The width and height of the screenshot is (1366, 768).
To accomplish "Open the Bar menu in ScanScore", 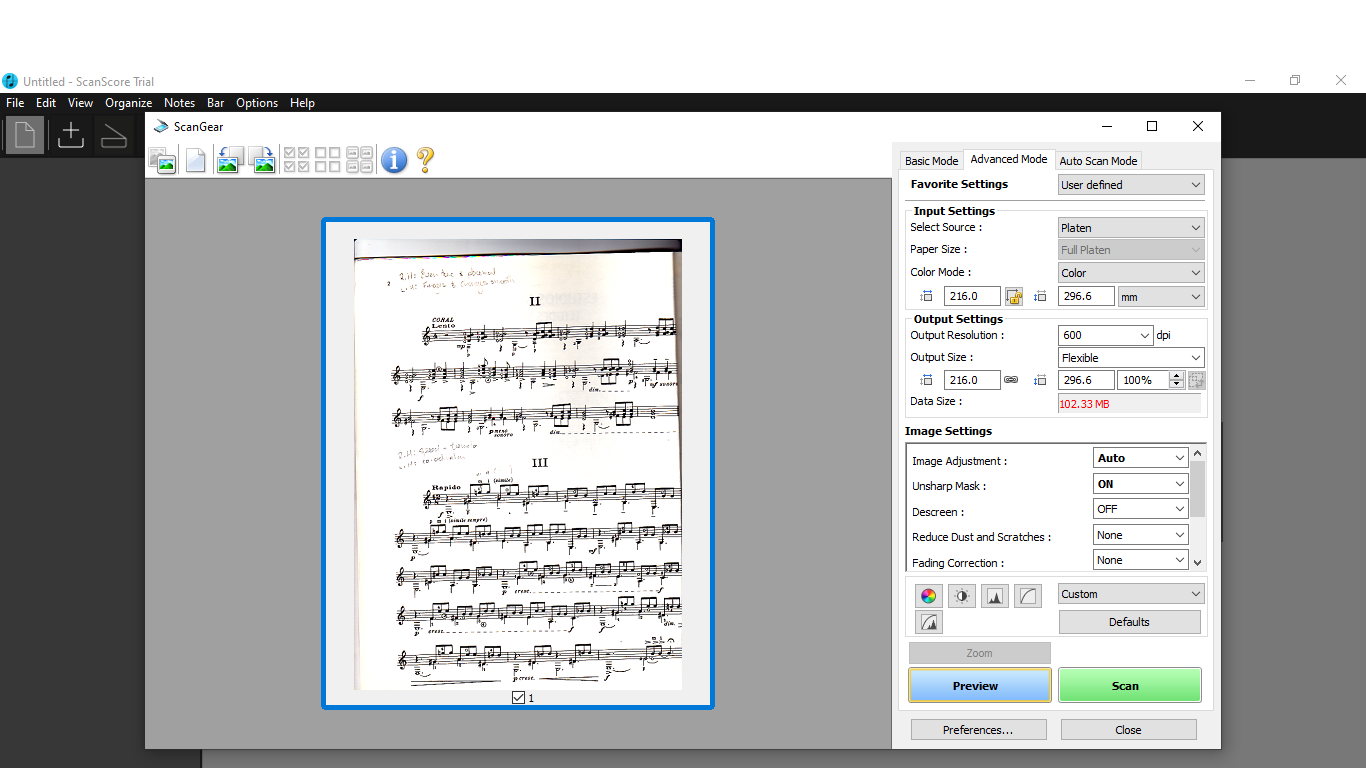I will pos(216,103).
